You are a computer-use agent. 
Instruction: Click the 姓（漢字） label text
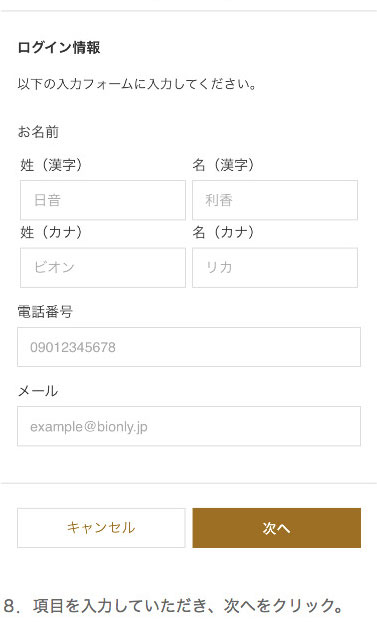(51, 165)
